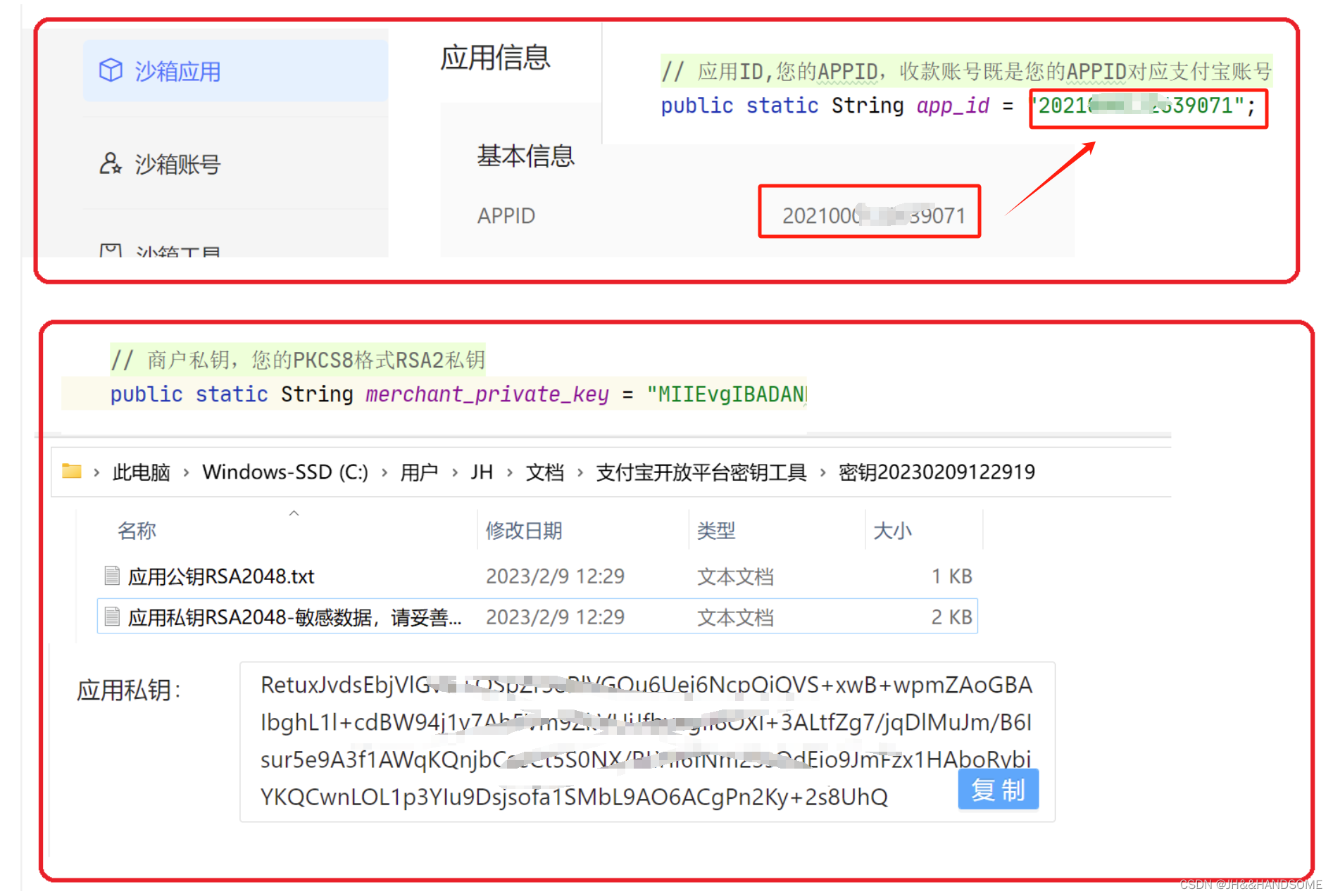The height and width of the screenshot is (896, 1333).
Task: Click 密钥20230209122919 in the breadcrumb
Action: pyautogui.click(x=937, y=472)
